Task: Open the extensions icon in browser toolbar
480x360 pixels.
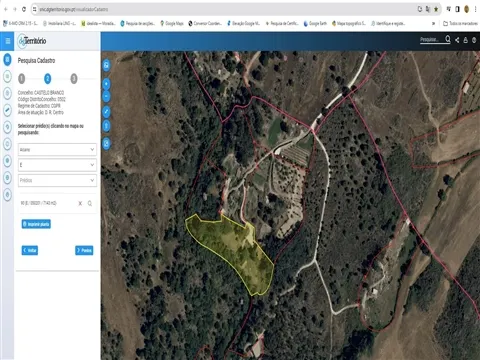Action: 449,9
